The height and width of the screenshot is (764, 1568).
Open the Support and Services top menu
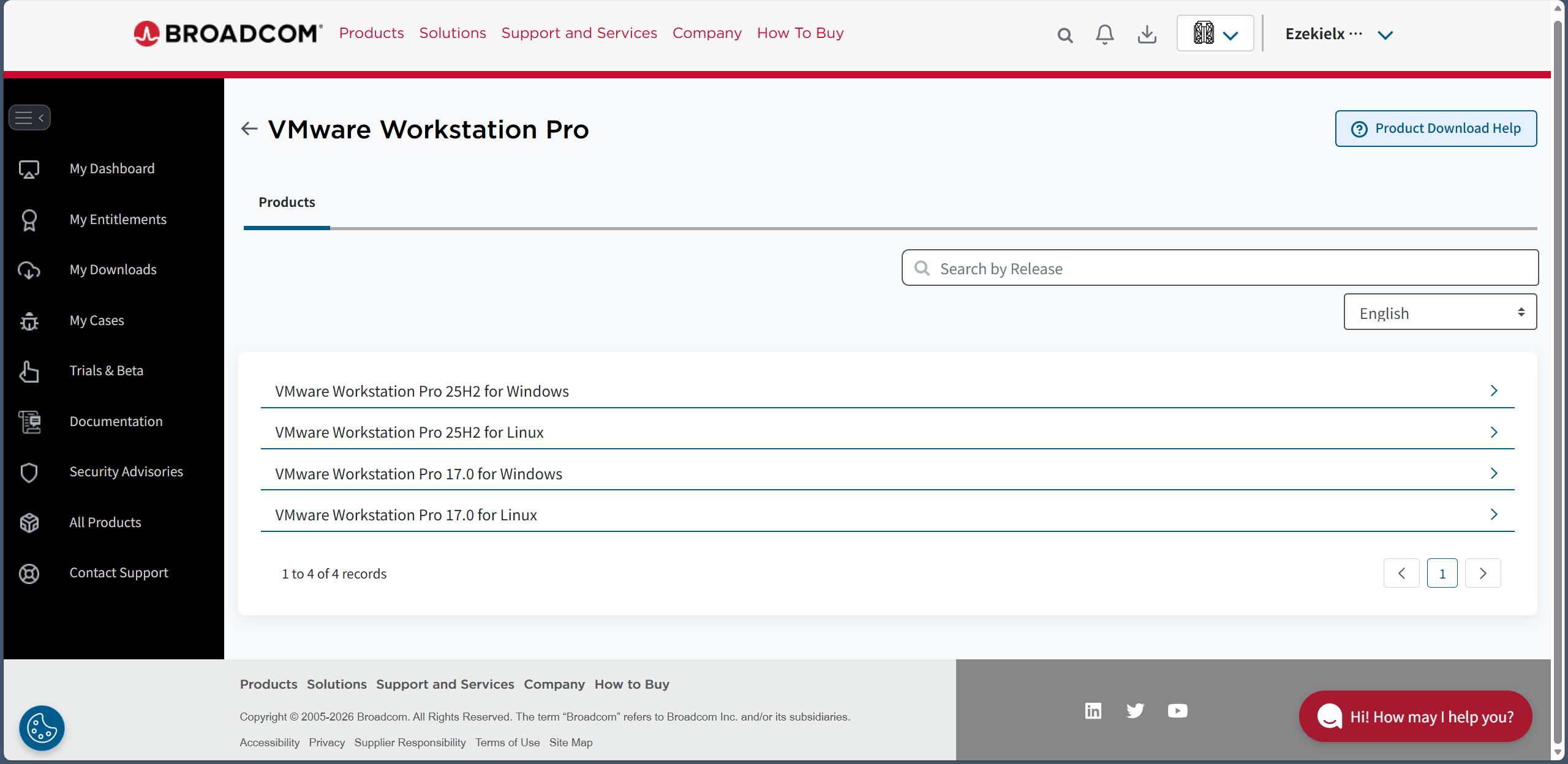[579, 33]
